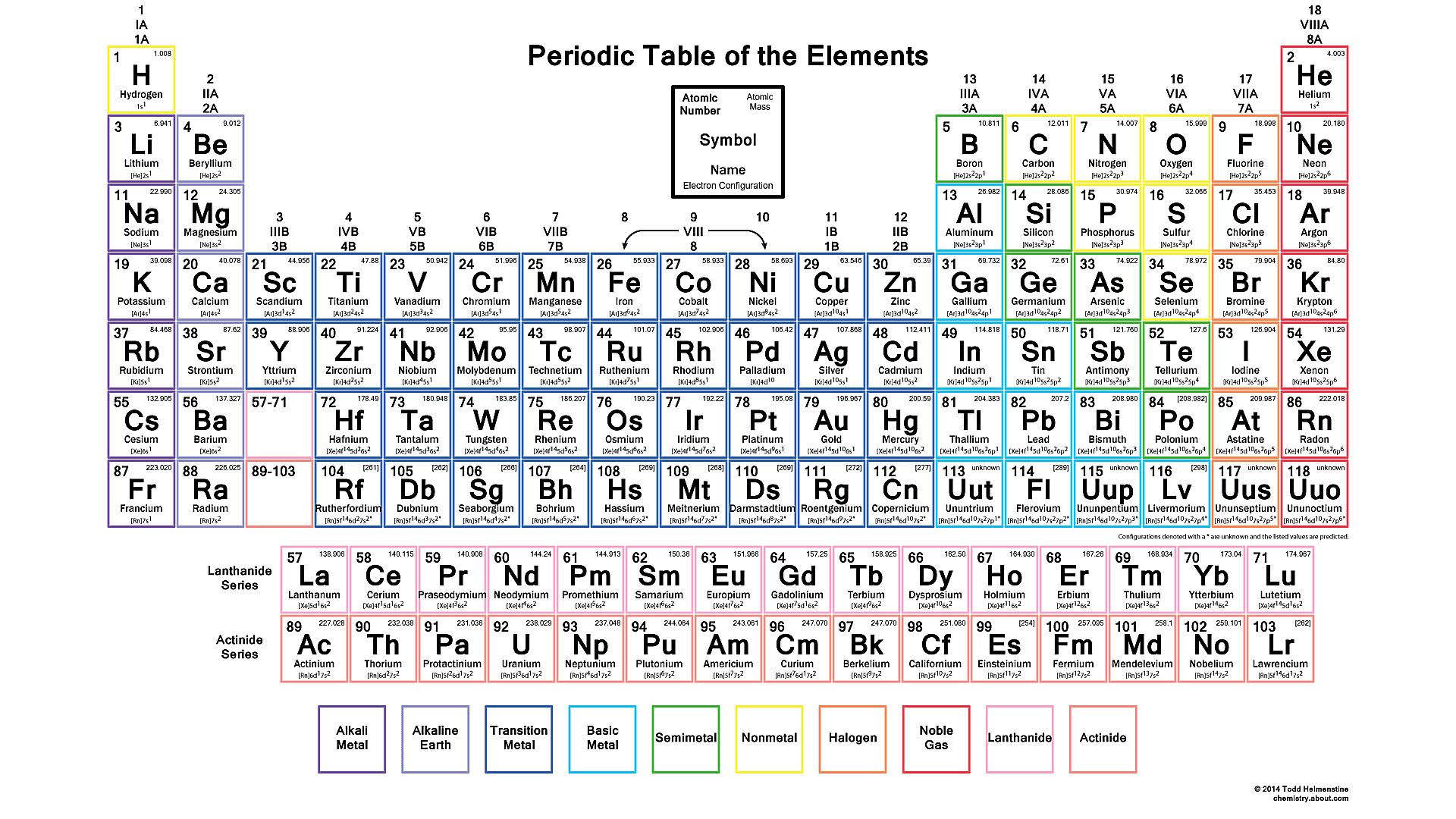1456x819 pixels.
Task: Click the cell-format key box with Symbol
Action: [728, 142]
